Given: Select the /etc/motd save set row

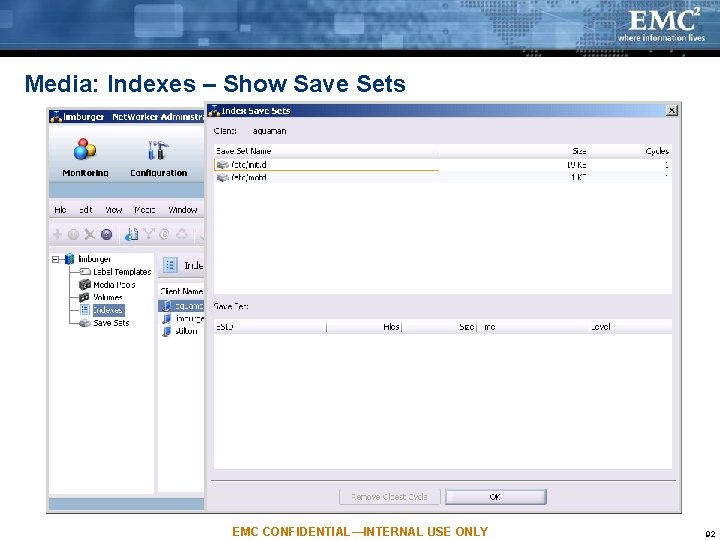Looking at the screenshot, I should (443, 177).
